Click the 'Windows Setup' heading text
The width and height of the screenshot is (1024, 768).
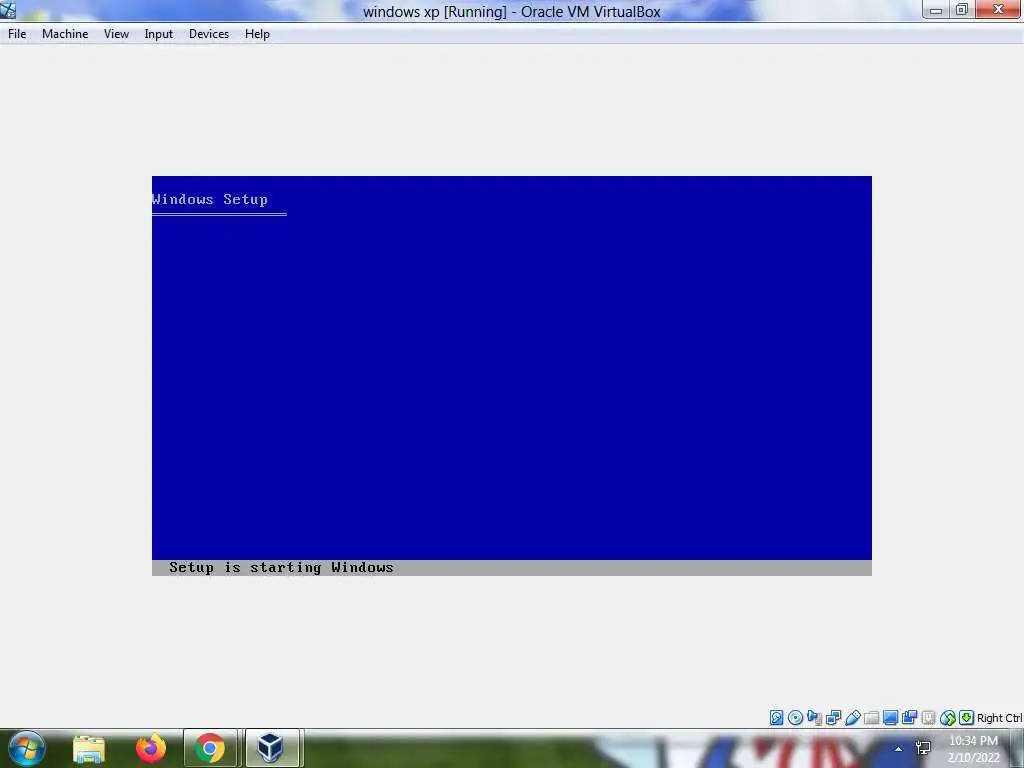(210, 199)
